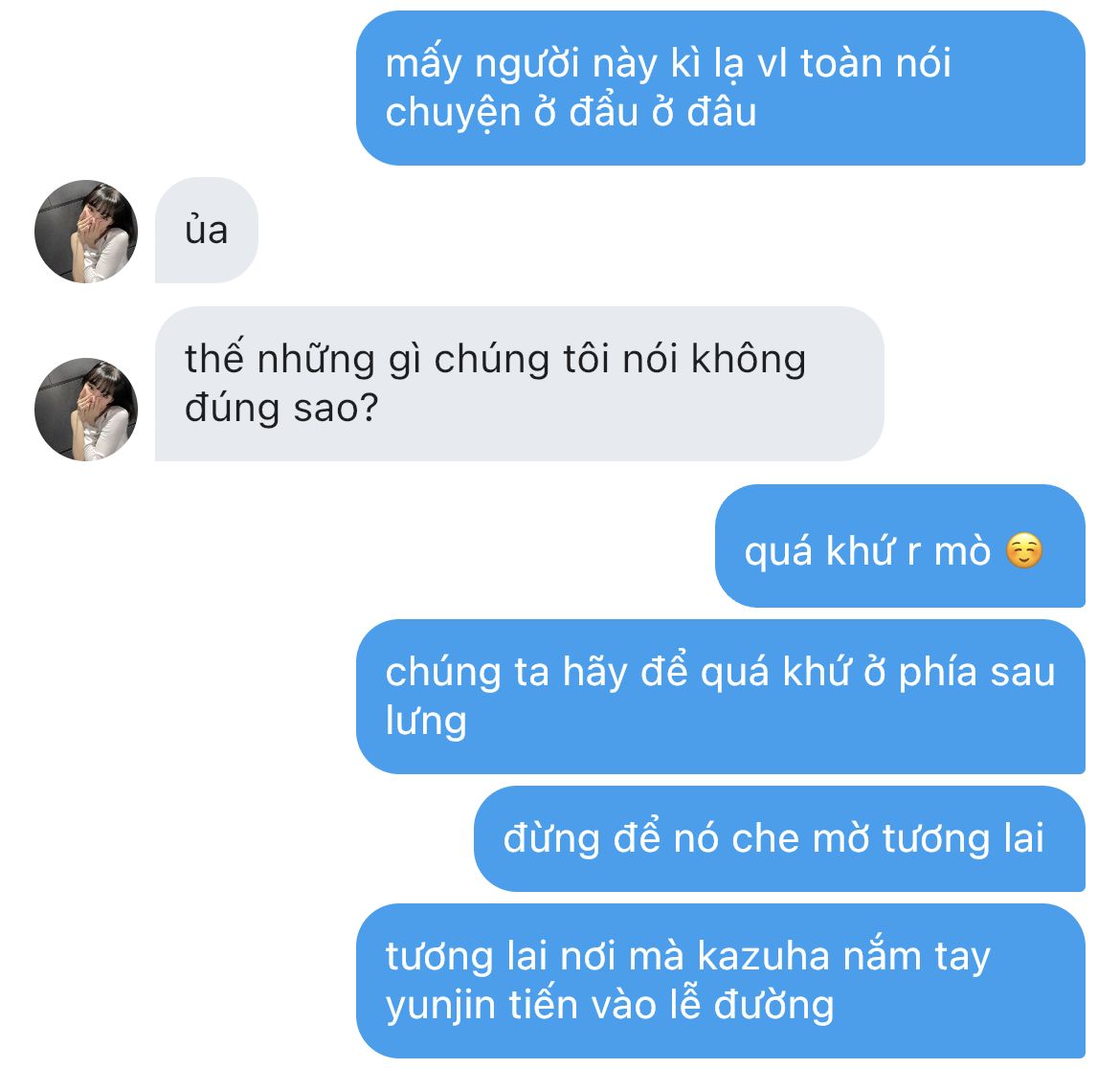Screen dimensions: 1120x1068
Task: Click the "thế những gì chúng tôi nói" bubble
Action: (519, 384)
